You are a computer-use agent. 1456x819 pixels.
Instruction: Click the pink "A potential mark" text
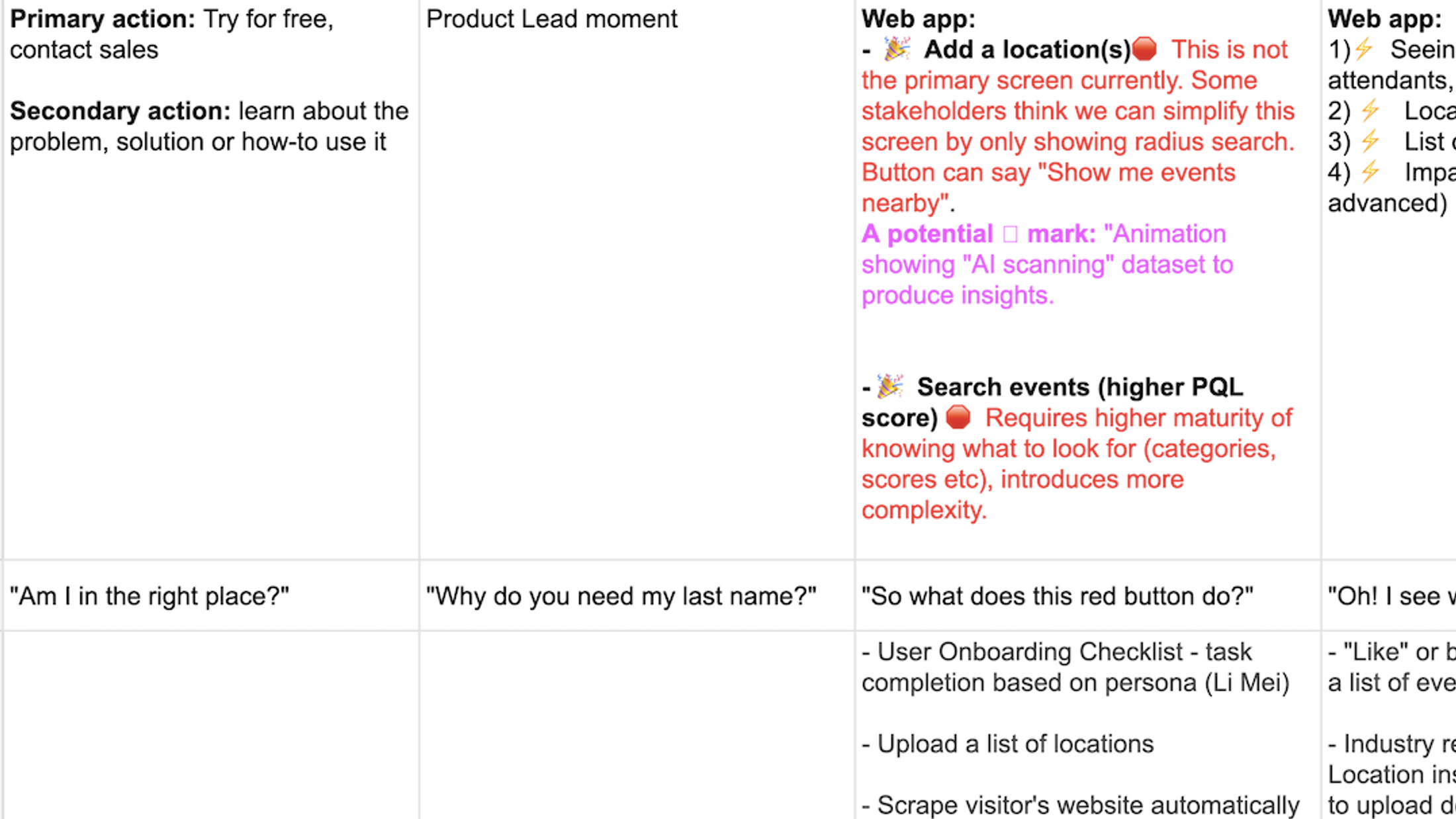tap(927, 234)
